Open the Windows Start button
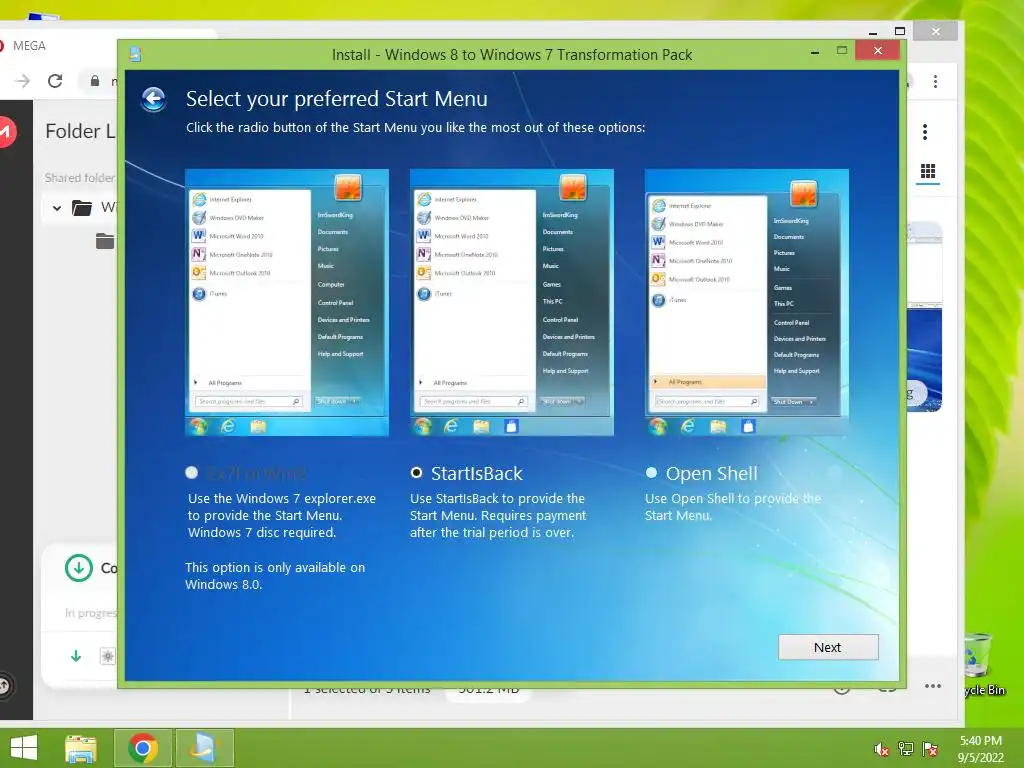 click(x=24, y=748)
